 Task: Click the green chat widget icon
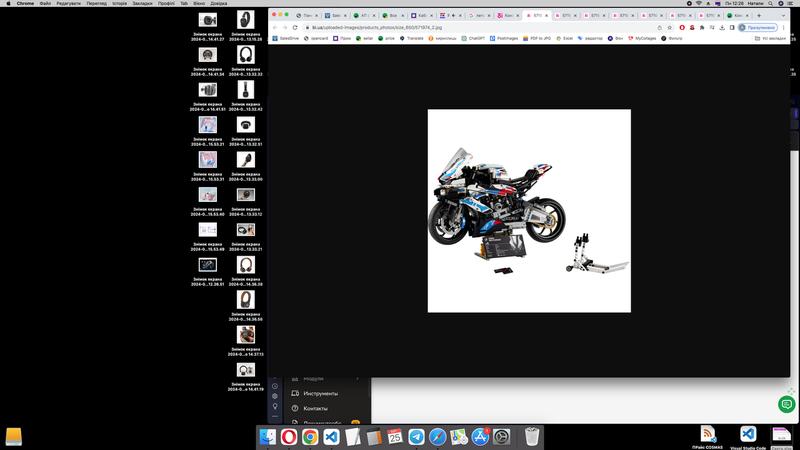point(786,404)
